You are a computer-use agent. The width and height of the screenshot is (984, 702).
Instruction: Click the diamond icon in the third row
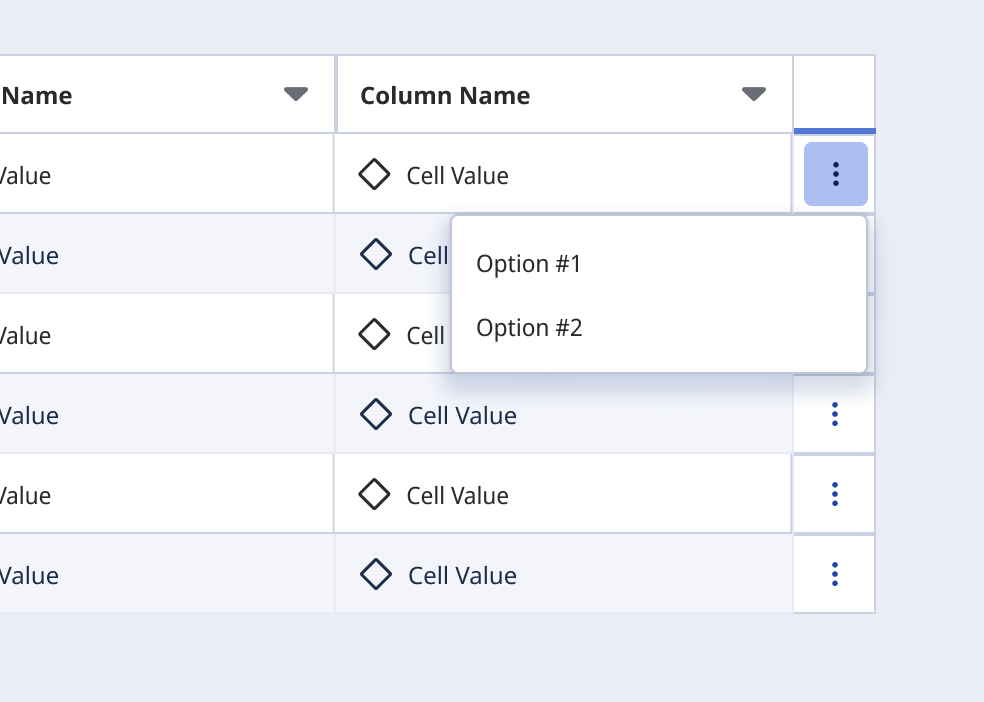click(374, 334)
